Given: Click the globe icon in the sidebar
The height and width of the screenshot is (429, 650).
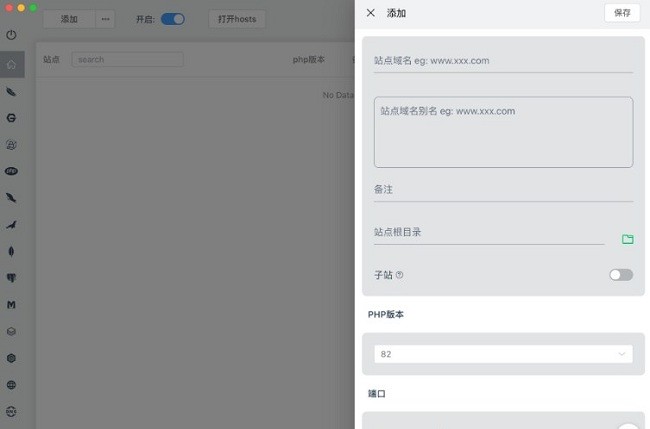Looking at the screenshot, I should [11, 384].
